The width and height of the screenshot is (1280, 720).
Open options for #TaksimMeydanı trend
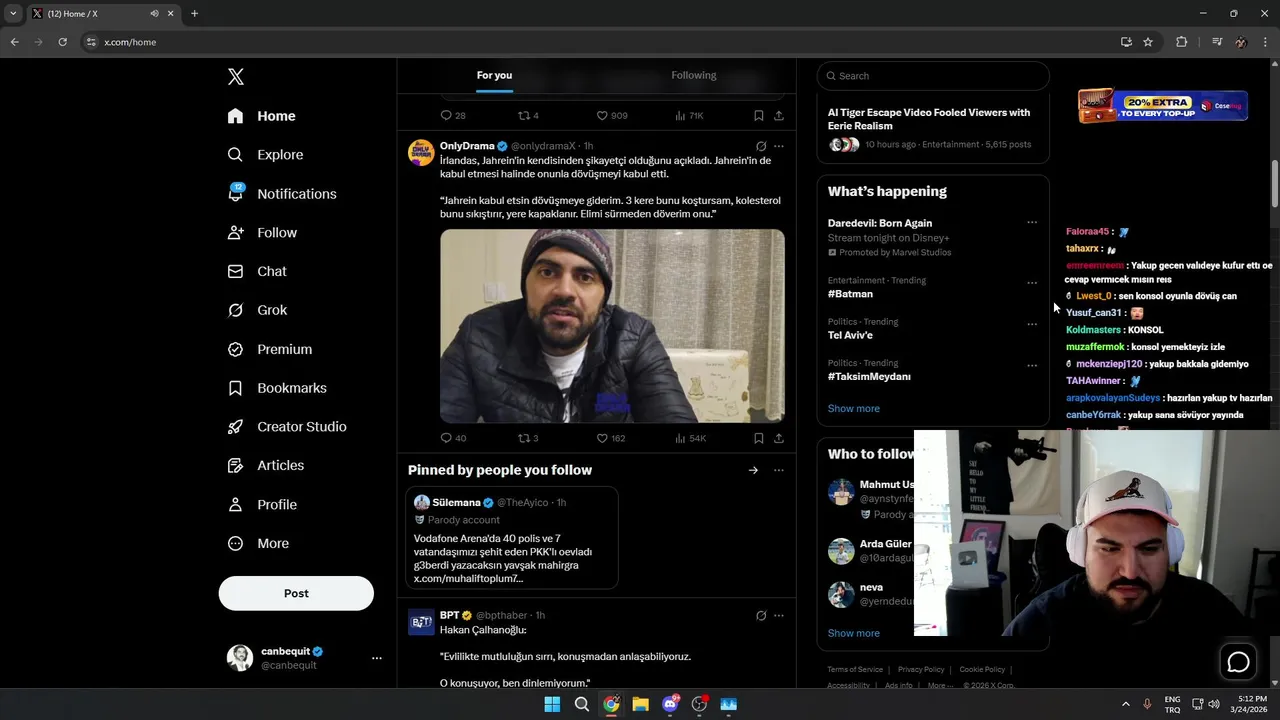click(x=1032, y=365)
